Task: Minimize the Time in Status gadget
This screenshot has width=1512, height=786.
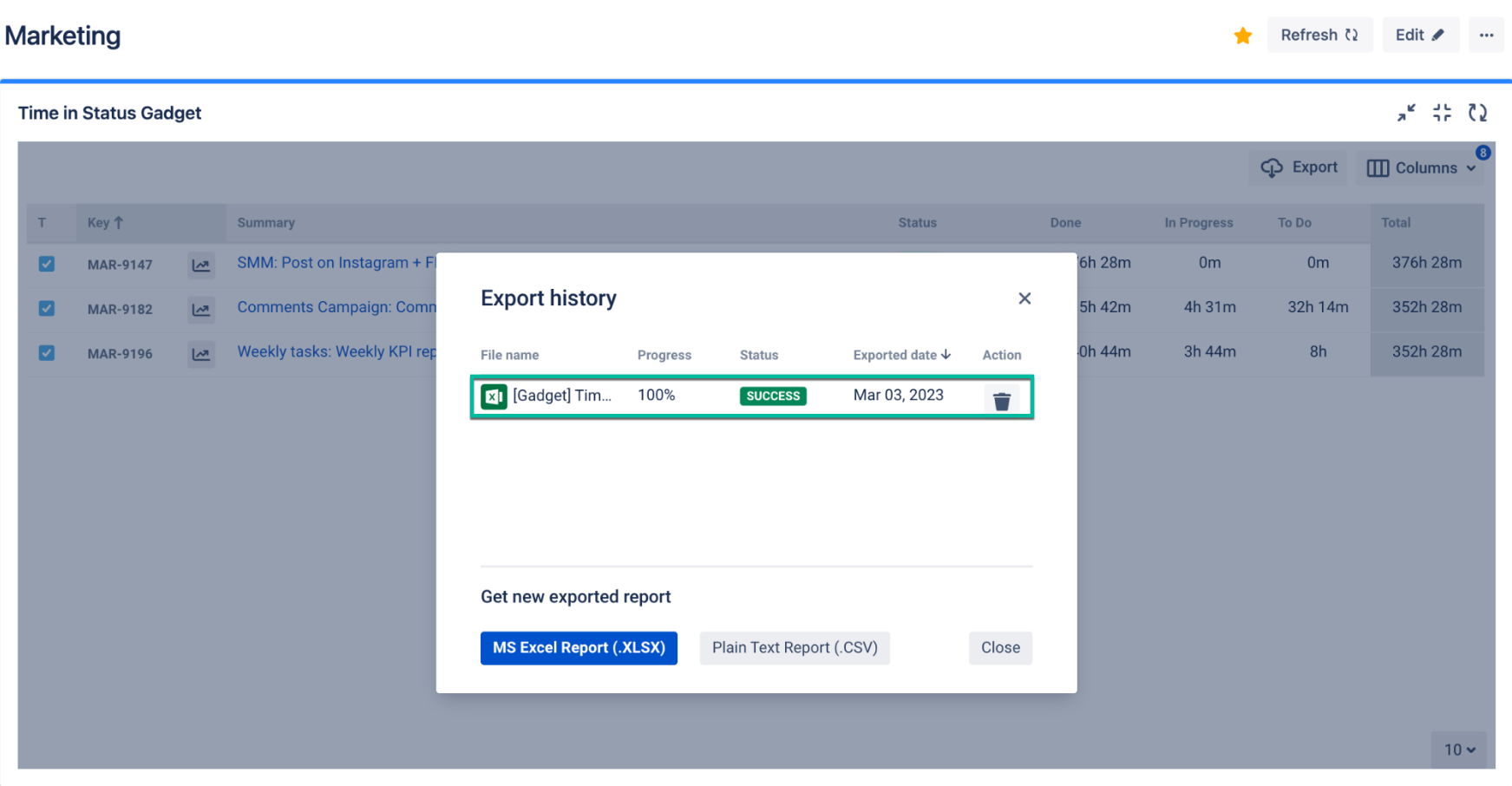Action: click(1406, 113)
